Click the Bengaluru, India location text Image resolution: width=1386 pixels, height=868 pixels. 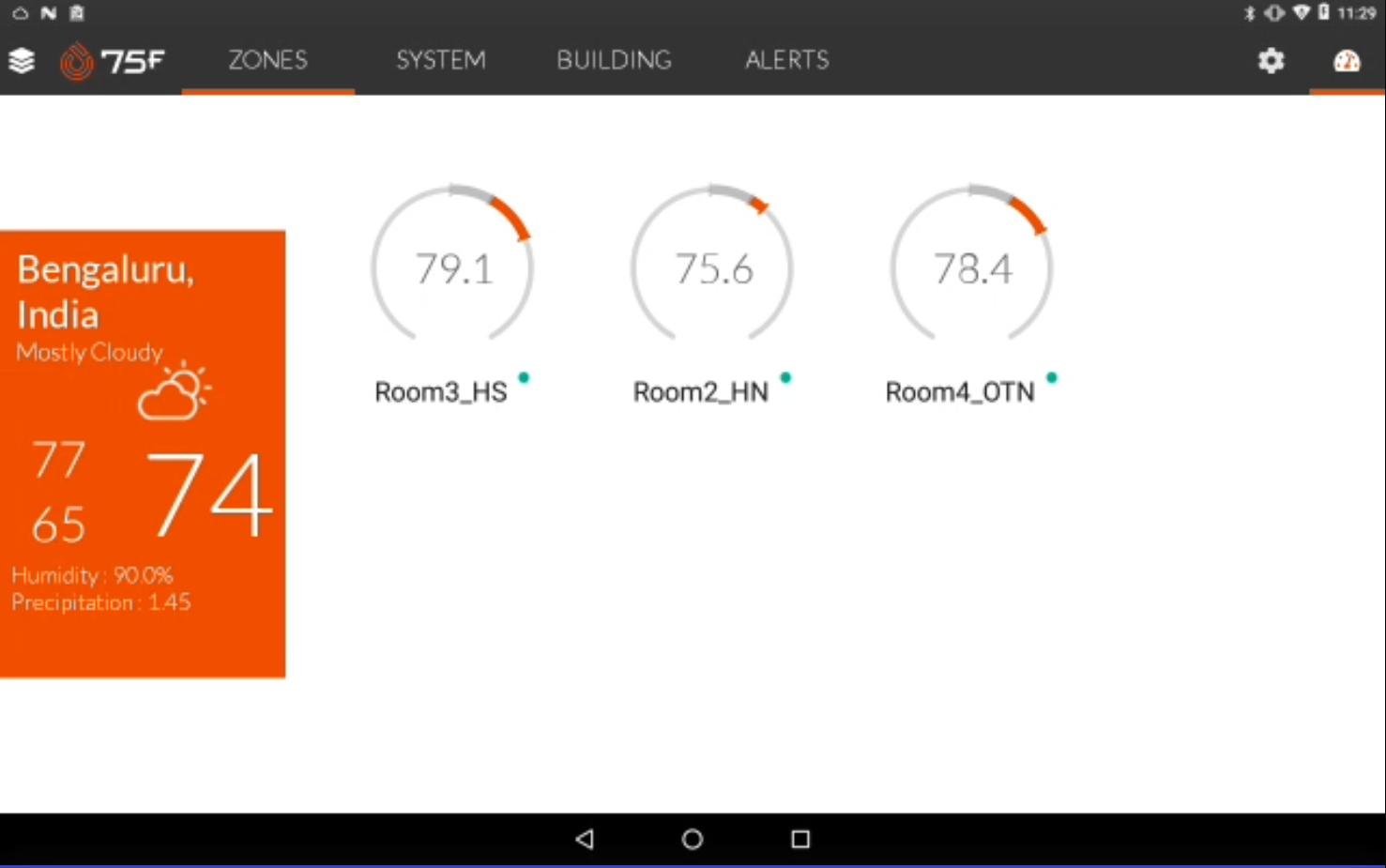[x=105, y=292]
